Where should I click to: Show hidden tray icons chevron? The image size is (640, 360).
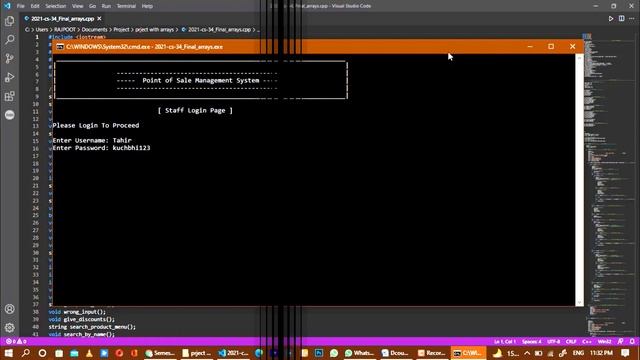coord(527,353)
